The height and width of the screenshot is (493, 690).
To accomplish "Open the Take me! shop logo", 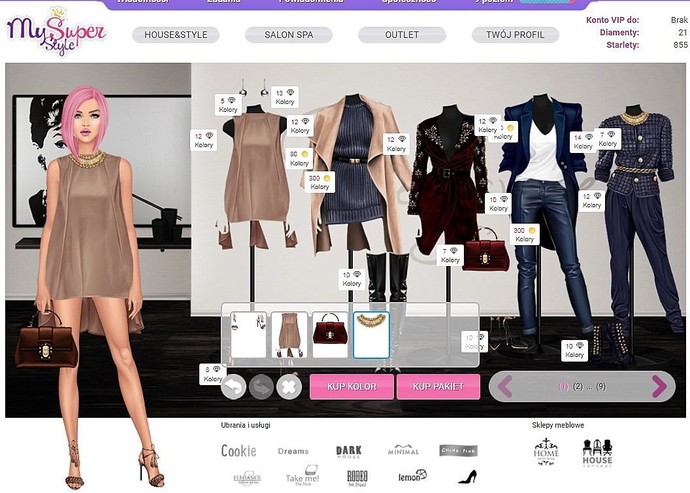I will (x=302, y=476).
